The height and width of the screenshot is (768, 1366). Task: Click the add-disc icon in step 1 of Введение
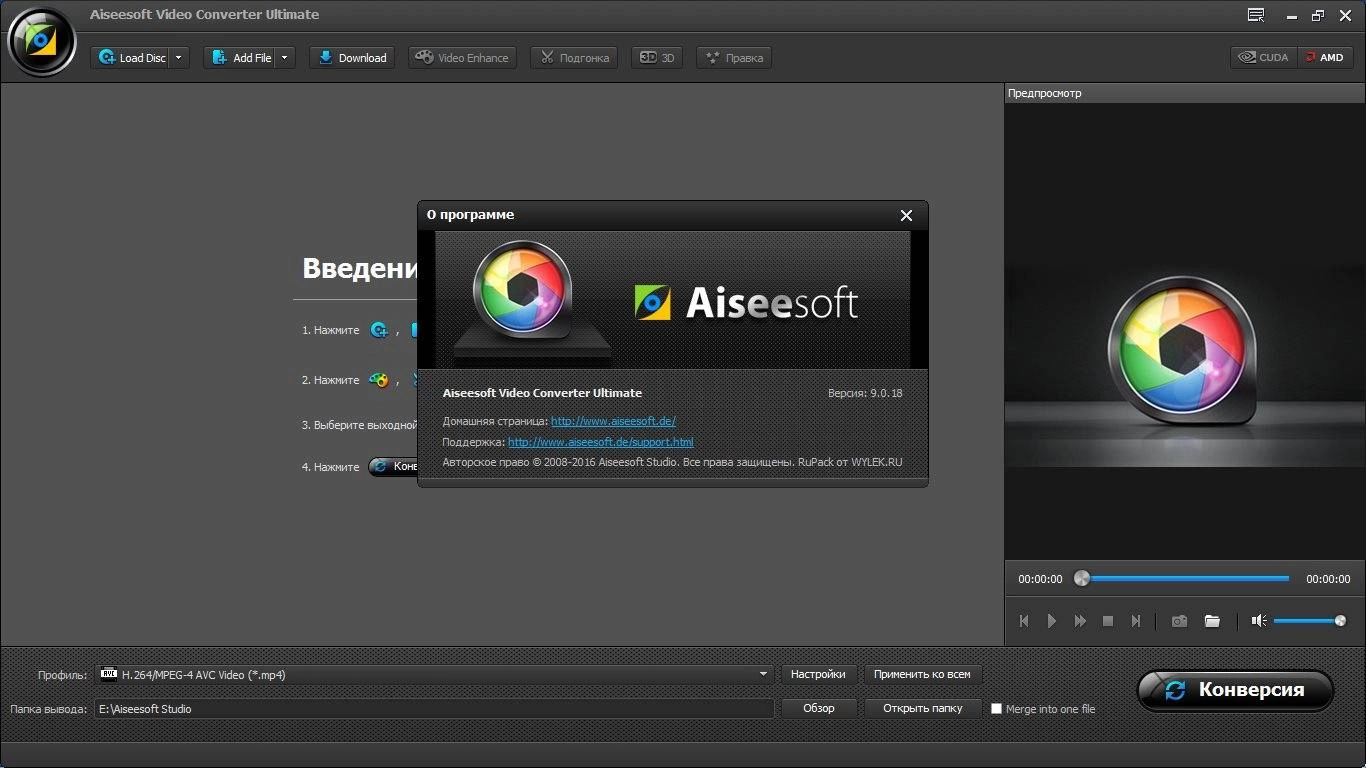379,329
